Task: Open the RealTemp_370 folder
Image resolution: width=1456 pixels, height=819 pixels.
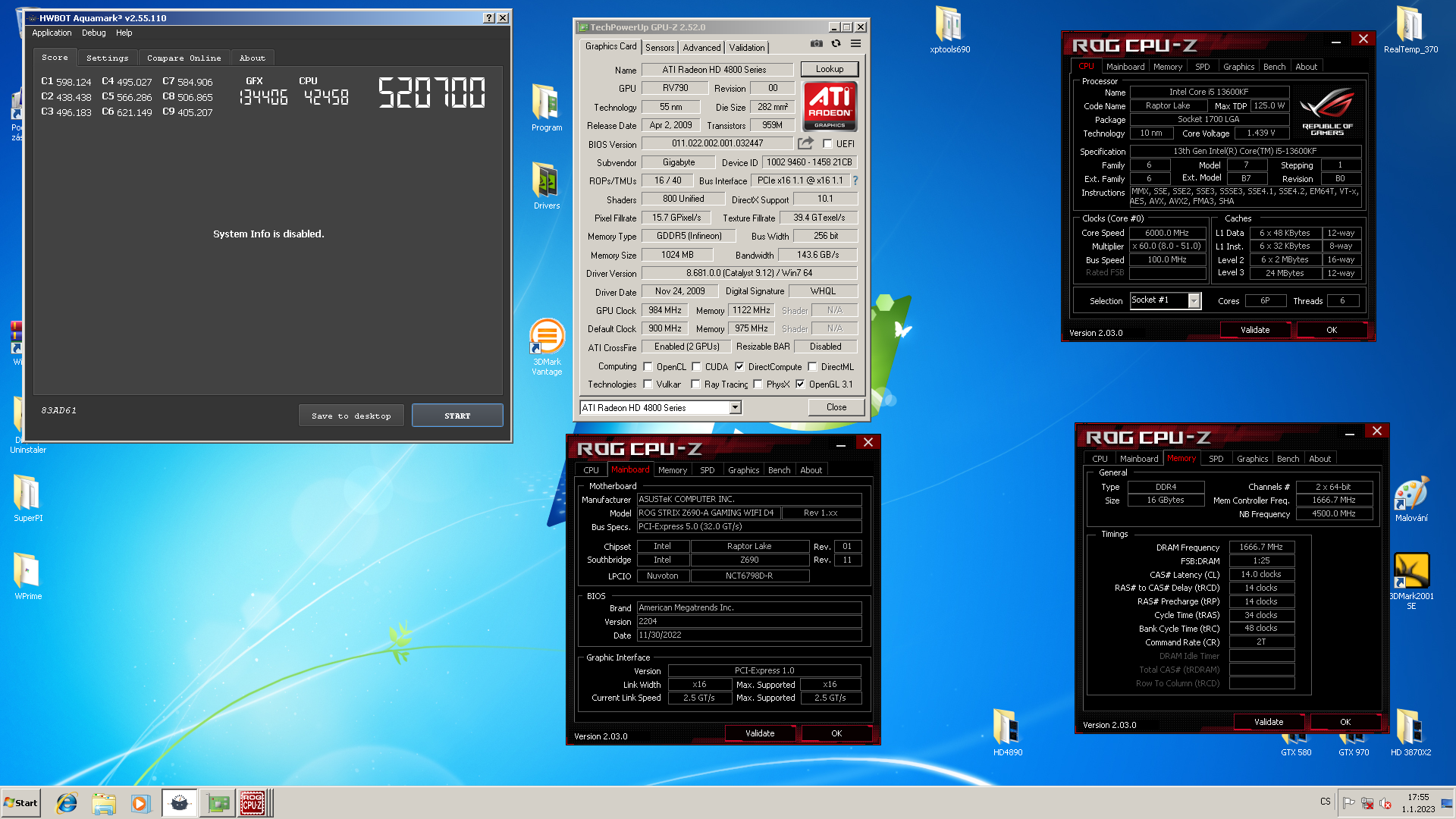Action: click(1410, 30)
